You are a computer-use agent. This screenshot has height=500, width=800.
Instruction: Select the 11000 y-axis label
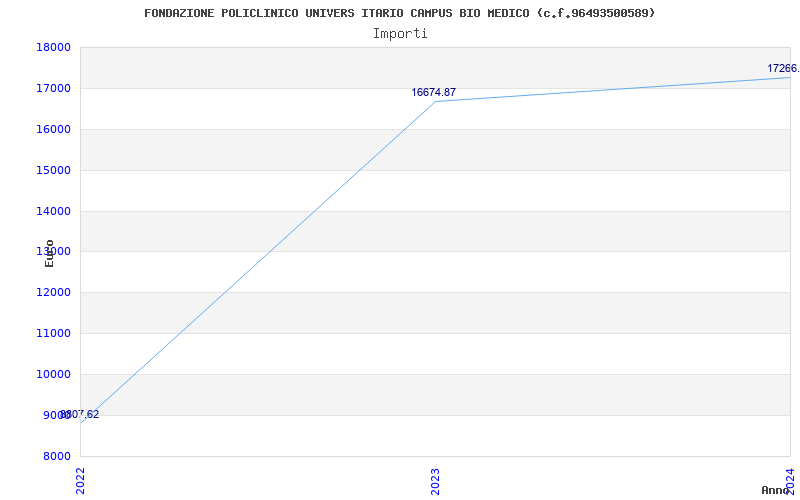53,333
